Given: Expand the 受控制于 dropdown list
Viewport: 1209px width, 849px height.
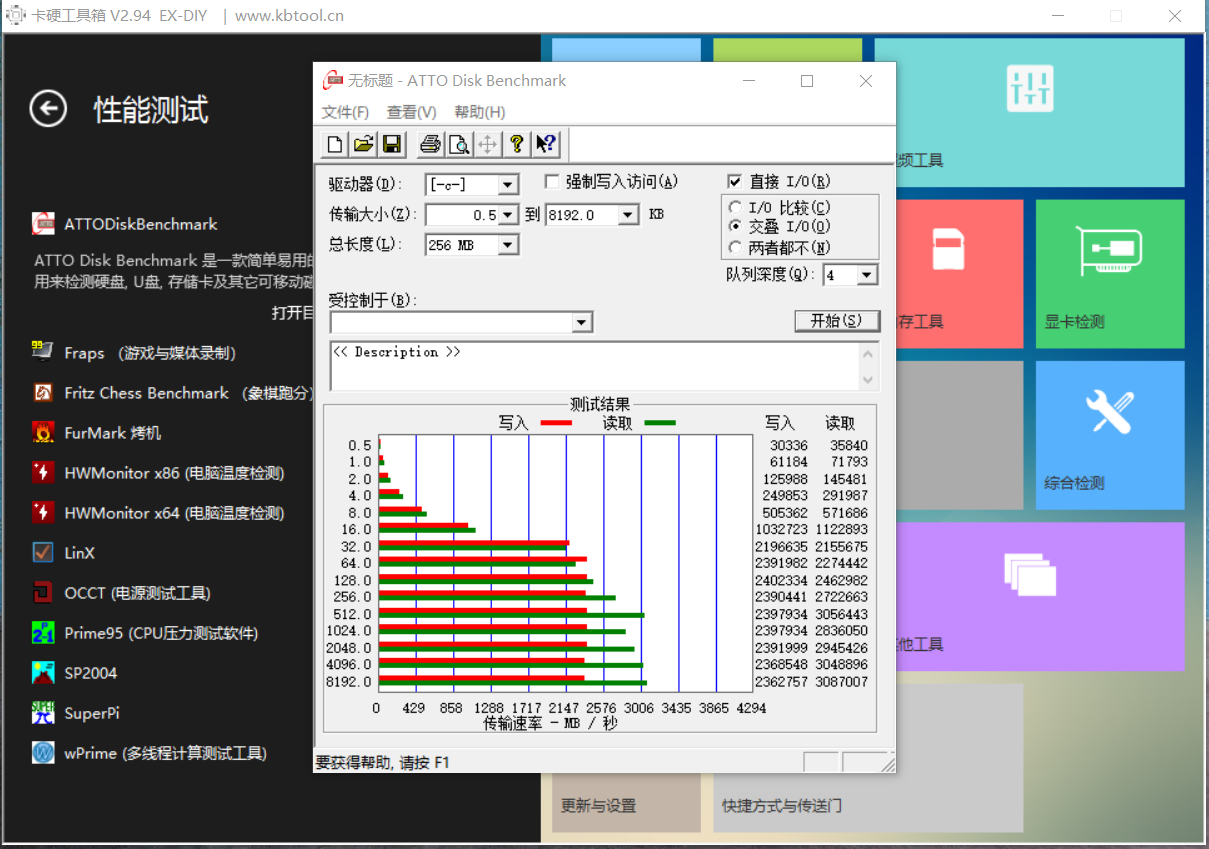Looking at the screenshot, I should (x=582, y=322).
